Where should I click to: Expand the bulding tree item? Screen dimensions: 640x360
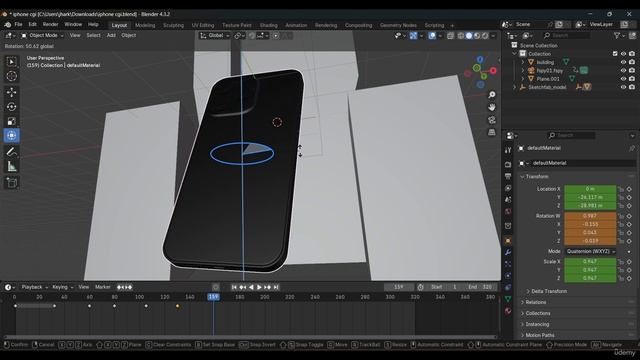[523, 62]
